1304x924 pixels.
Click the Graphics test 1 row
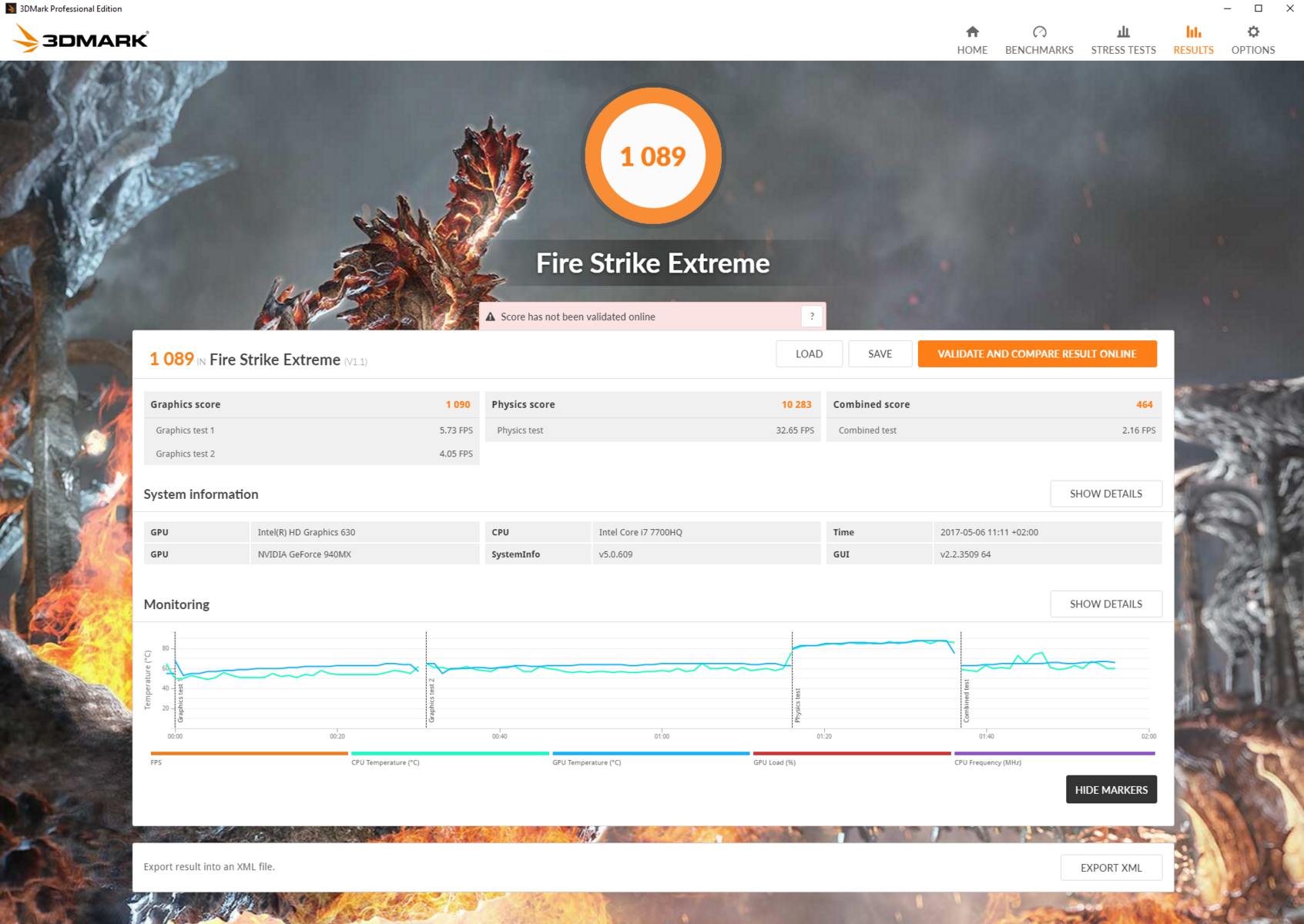(x=312, y=430)
